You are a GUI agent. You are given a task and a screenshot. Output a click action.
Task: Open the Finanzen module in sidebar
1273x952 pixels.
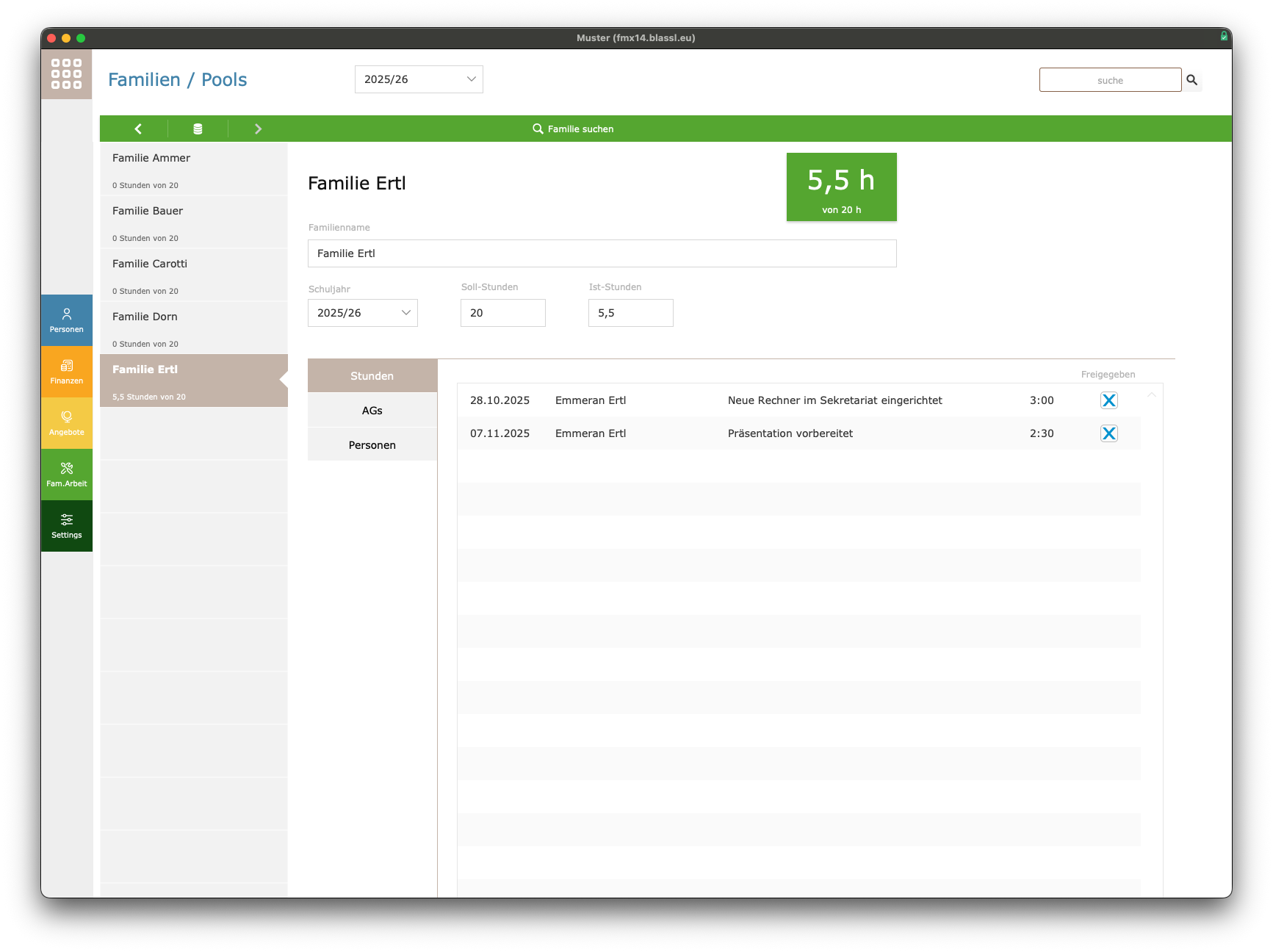67,372
